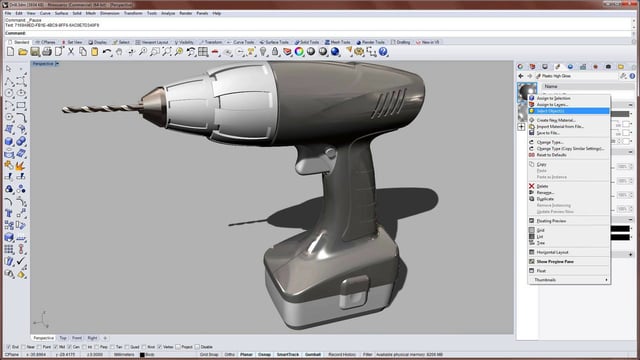
Task: Open the Perspective viewport title dropdown arrow
Action: pyautogui.click(x=57, y=64)
